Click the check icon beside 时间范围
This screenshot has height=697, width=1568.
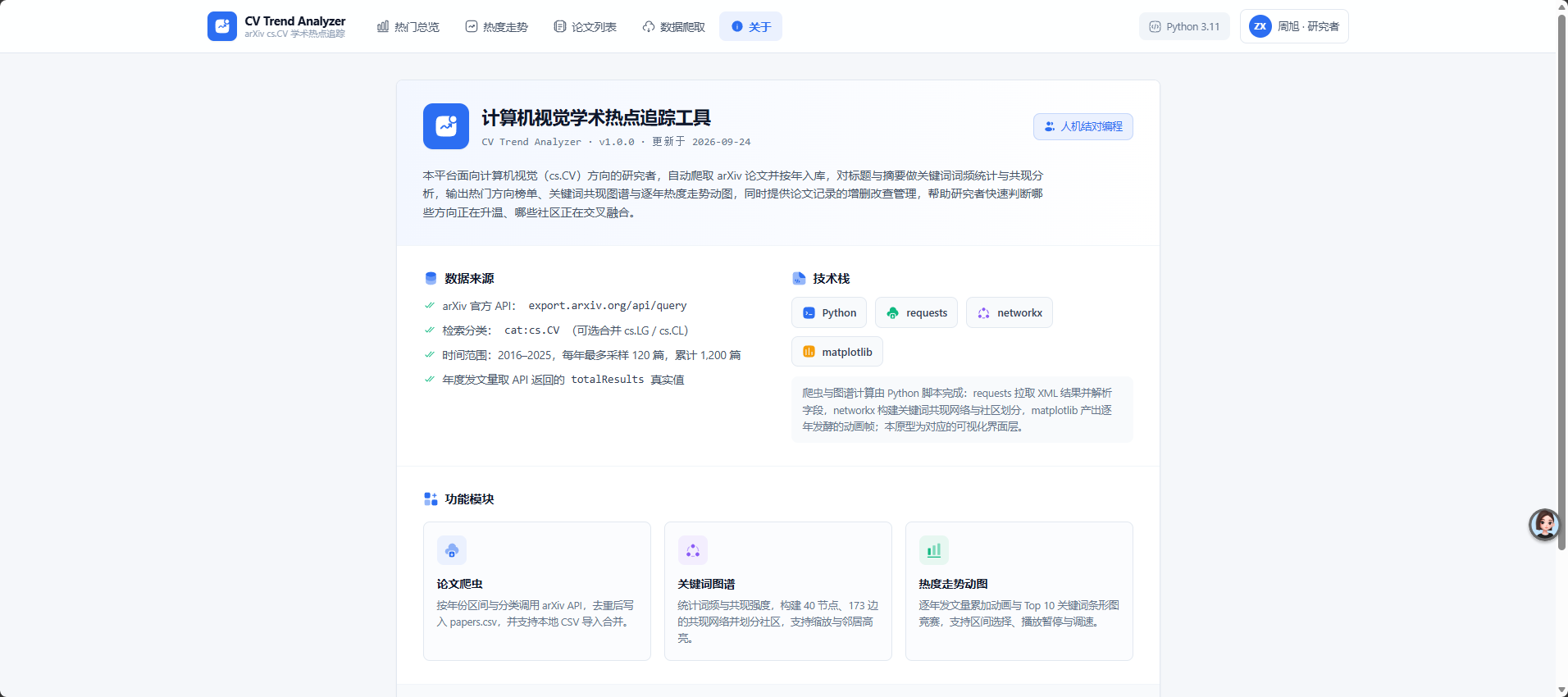[430, 355]
